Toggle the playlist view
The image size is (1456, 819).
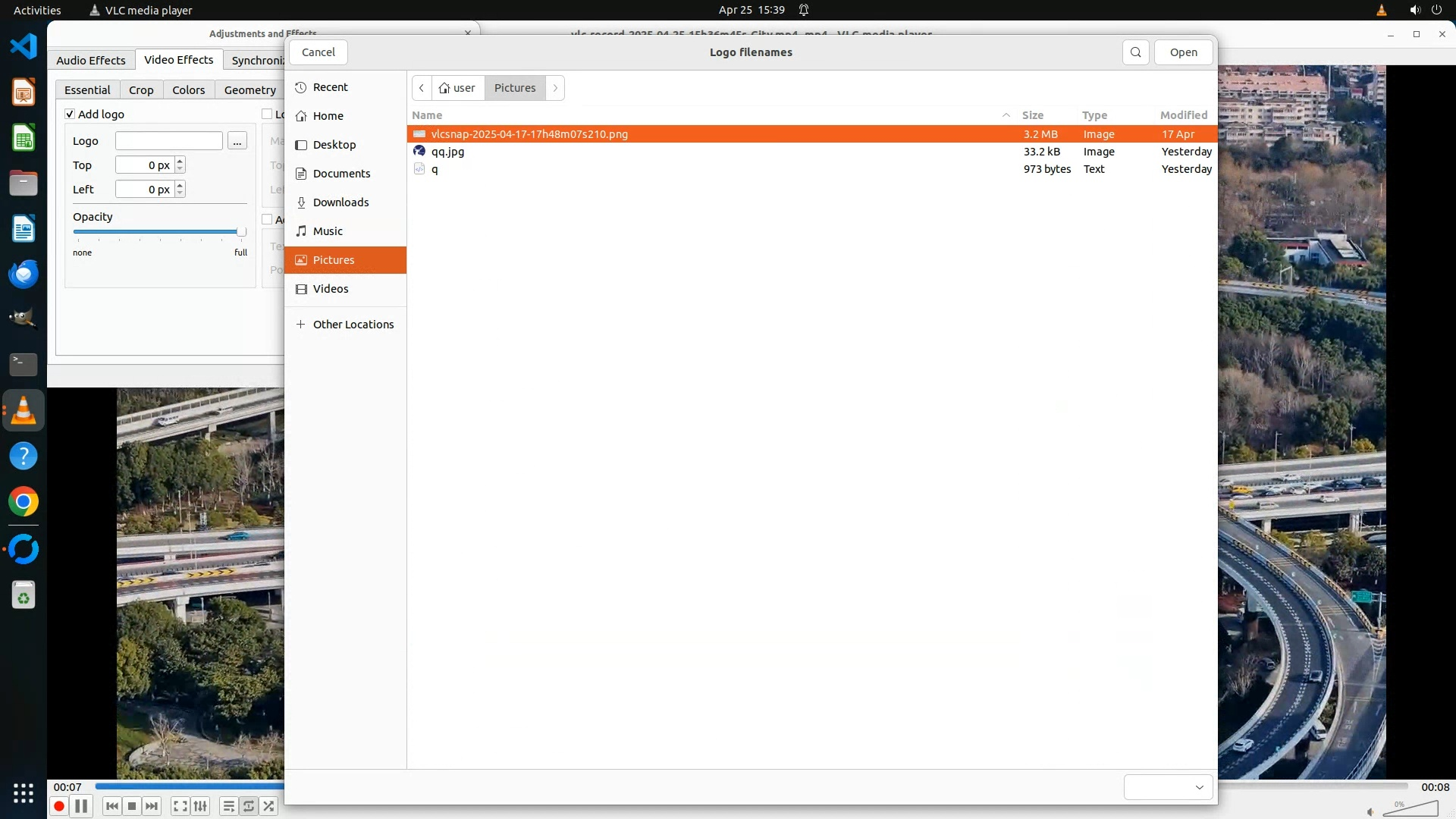[228, 806]
